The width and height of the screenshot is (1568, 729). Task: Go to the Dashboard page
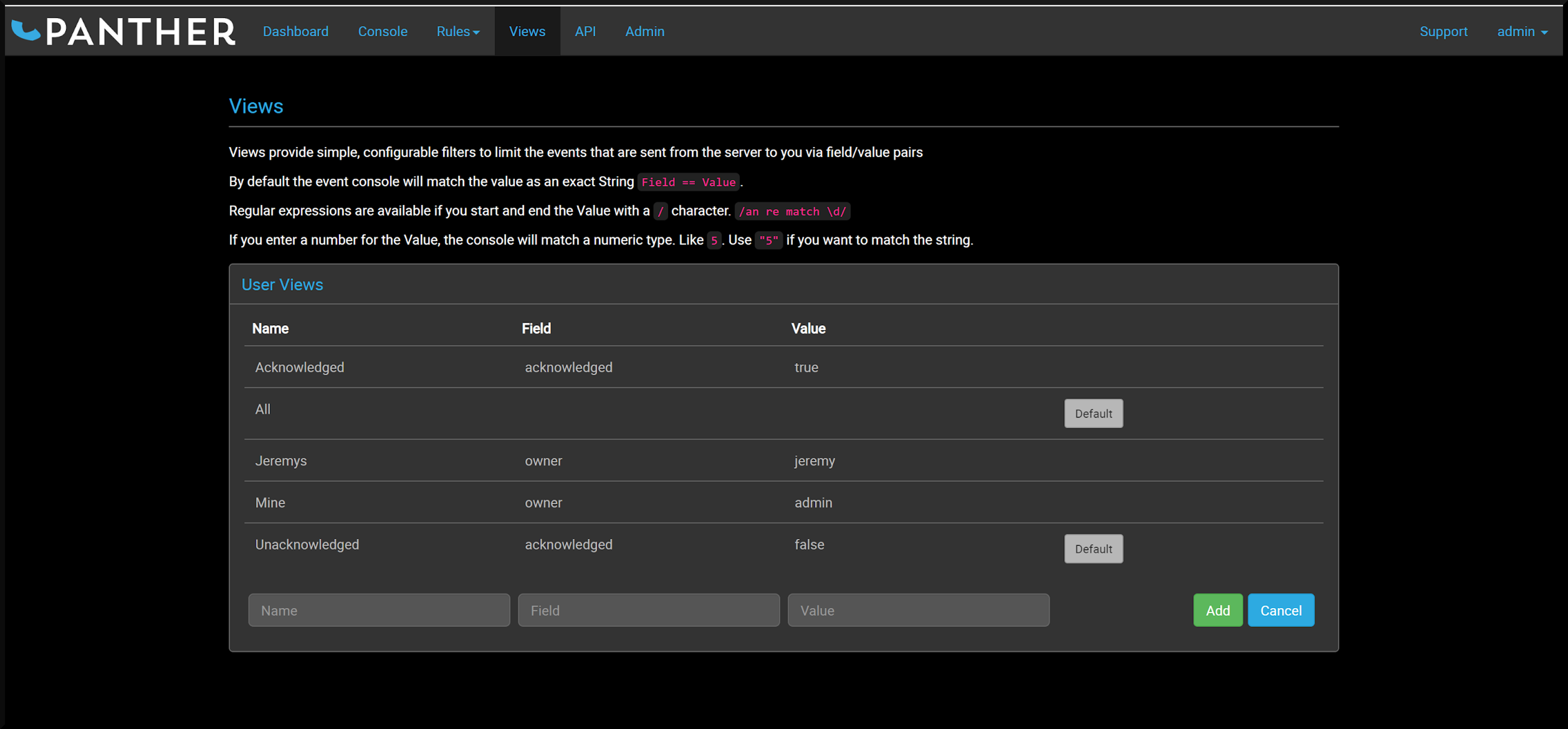pyautogui.click(x=295, y=31)
